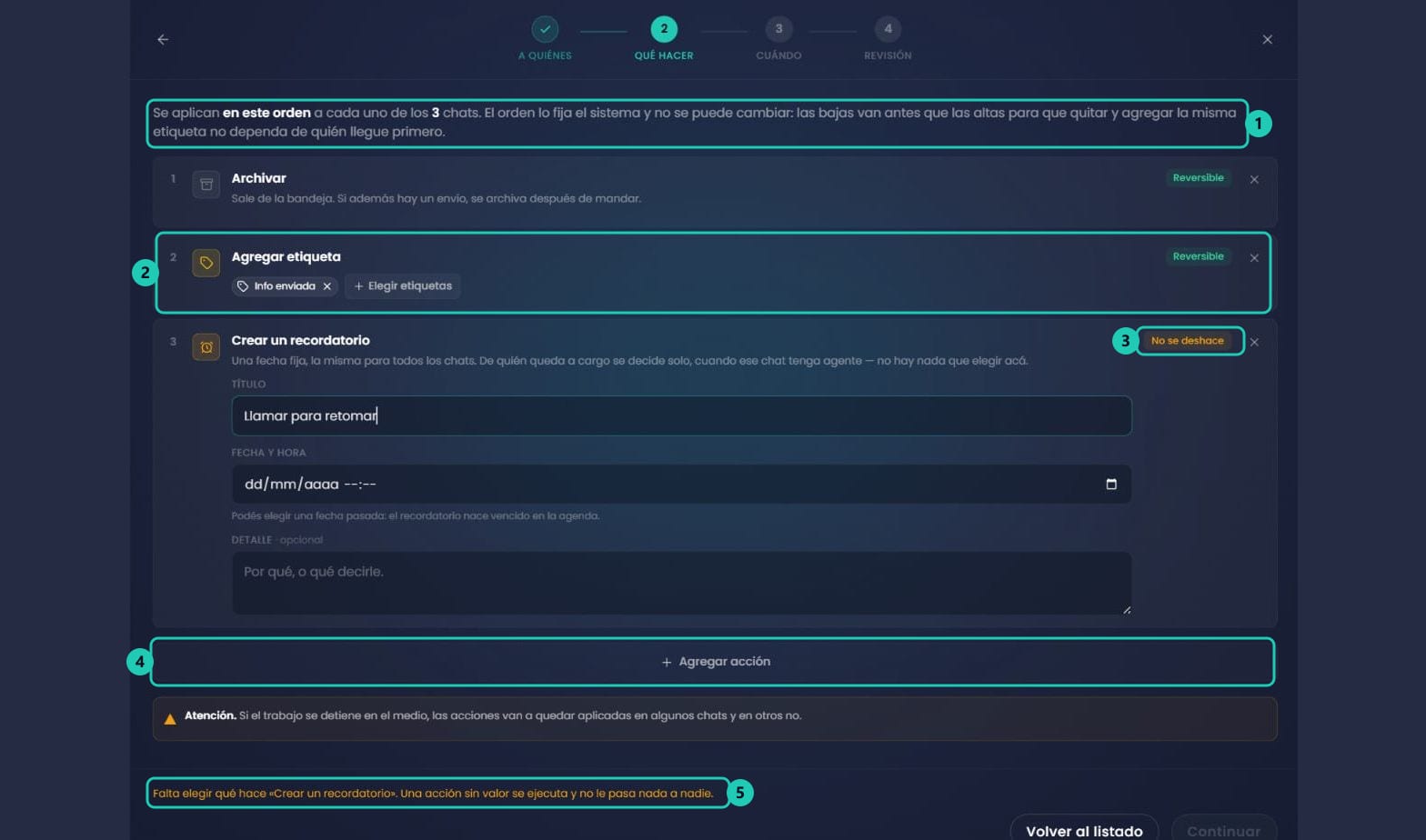Remove the Crear un recordatorio action
This screenshot has width=1426, height=840.
click(x=1254, y=343)
